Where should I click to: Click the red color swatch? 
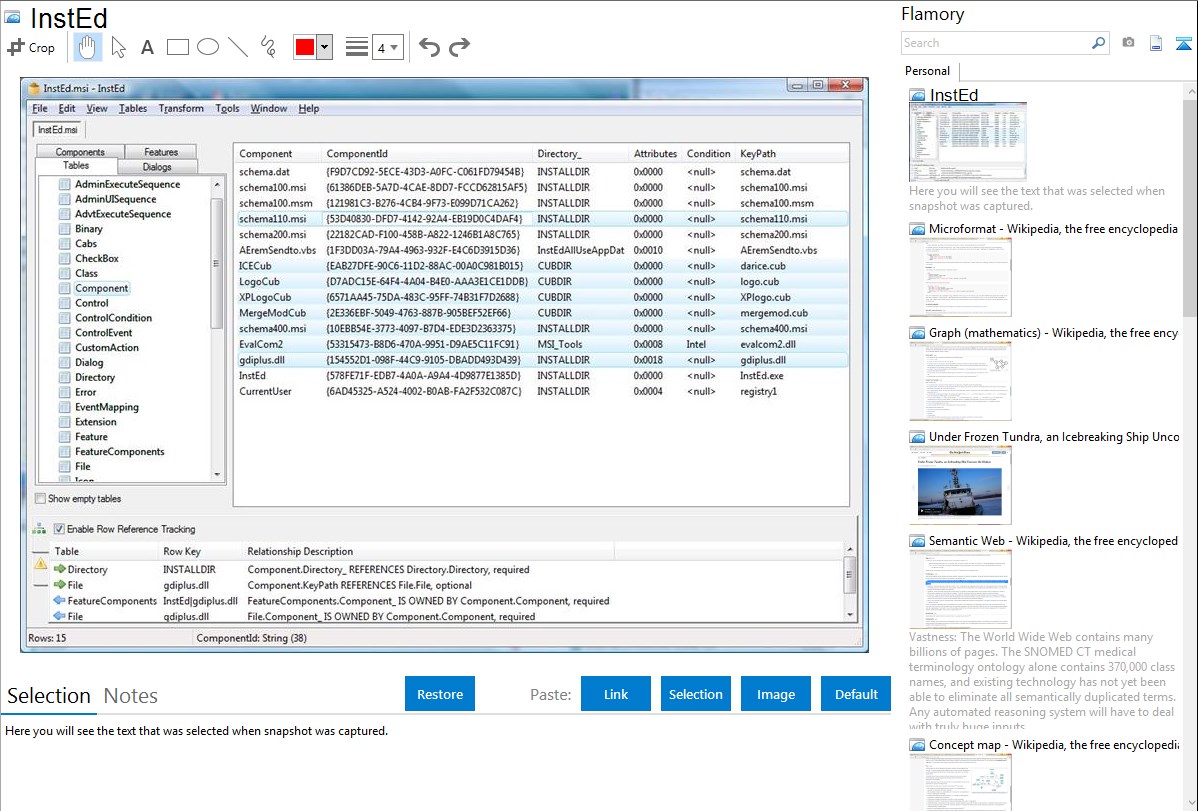point(305,47)
